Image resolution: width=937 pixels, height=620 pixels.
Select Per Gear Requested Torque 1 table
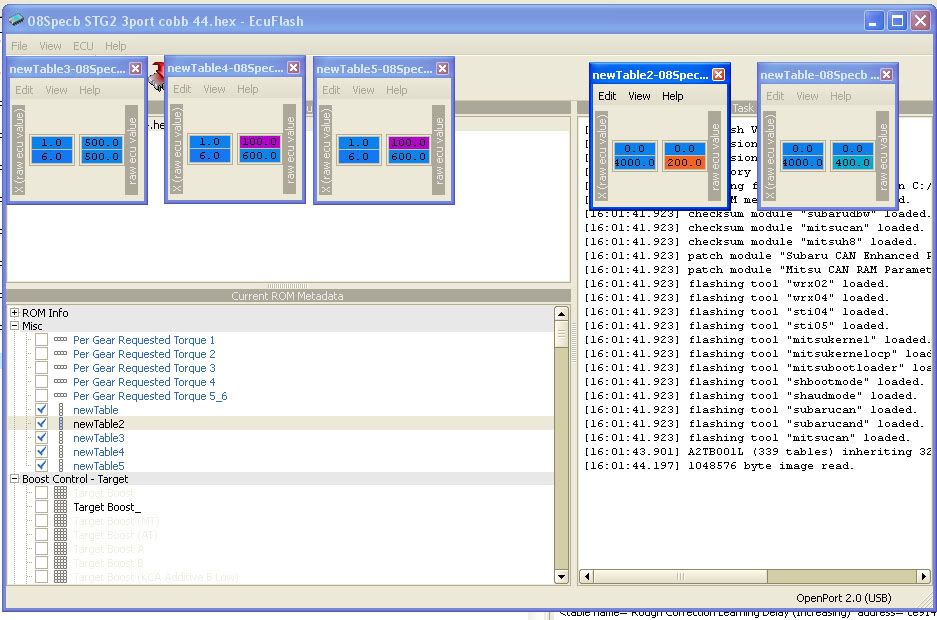143,340
